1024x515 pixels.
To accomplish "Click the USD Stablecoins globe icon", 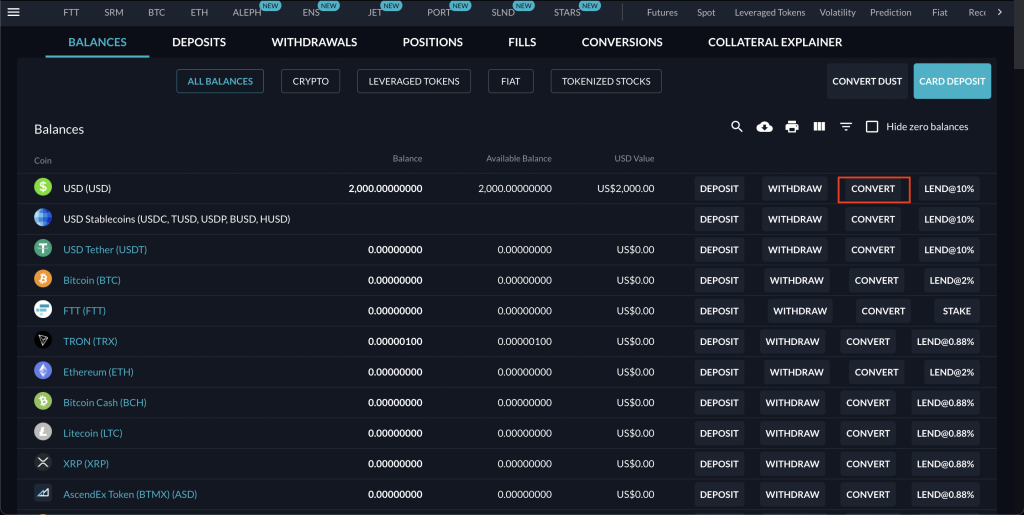I will [43, 217].
